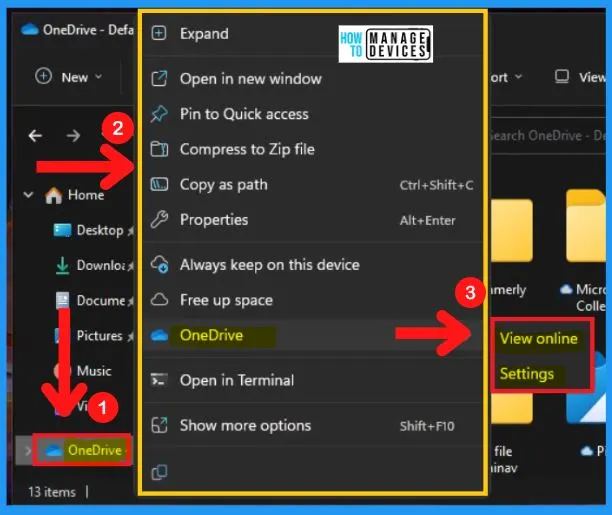Click the forward arrow navigation button
The height and width of the screenshot is (515, 612).
pyautogui.click(x=73, y=136)
